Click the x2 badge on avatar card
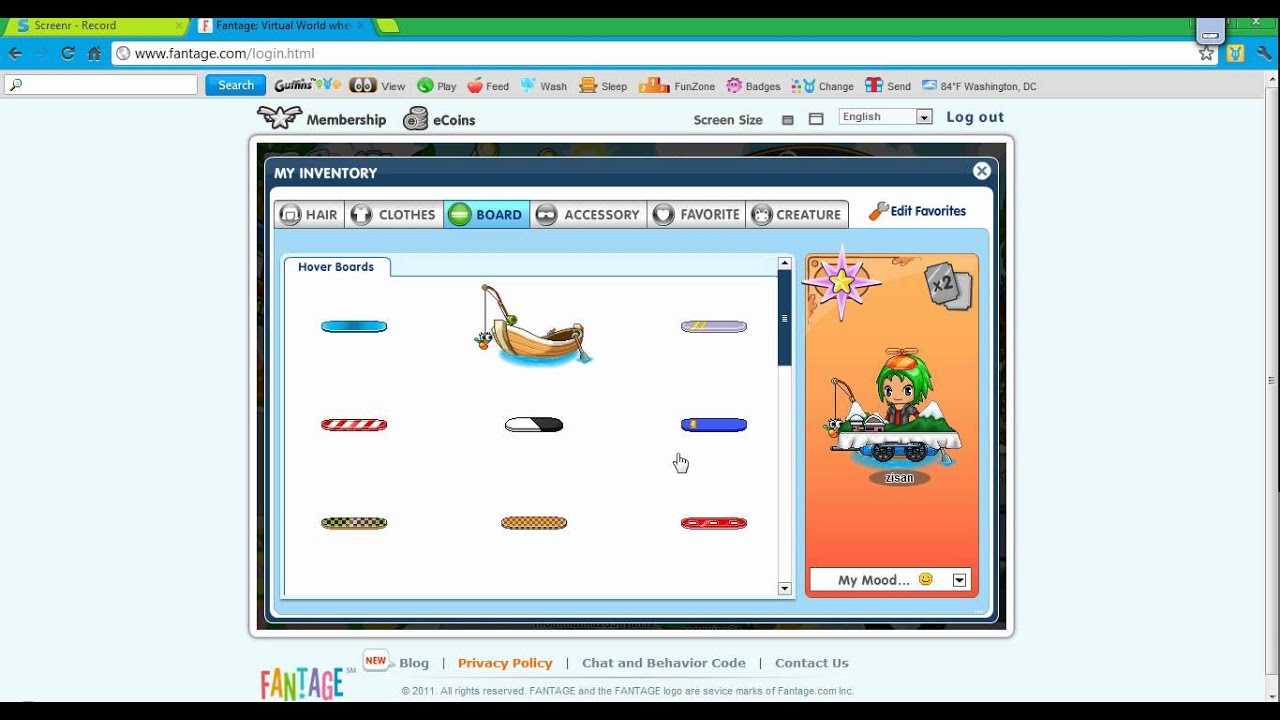1280x720 pixels. (x=946, y=286)
